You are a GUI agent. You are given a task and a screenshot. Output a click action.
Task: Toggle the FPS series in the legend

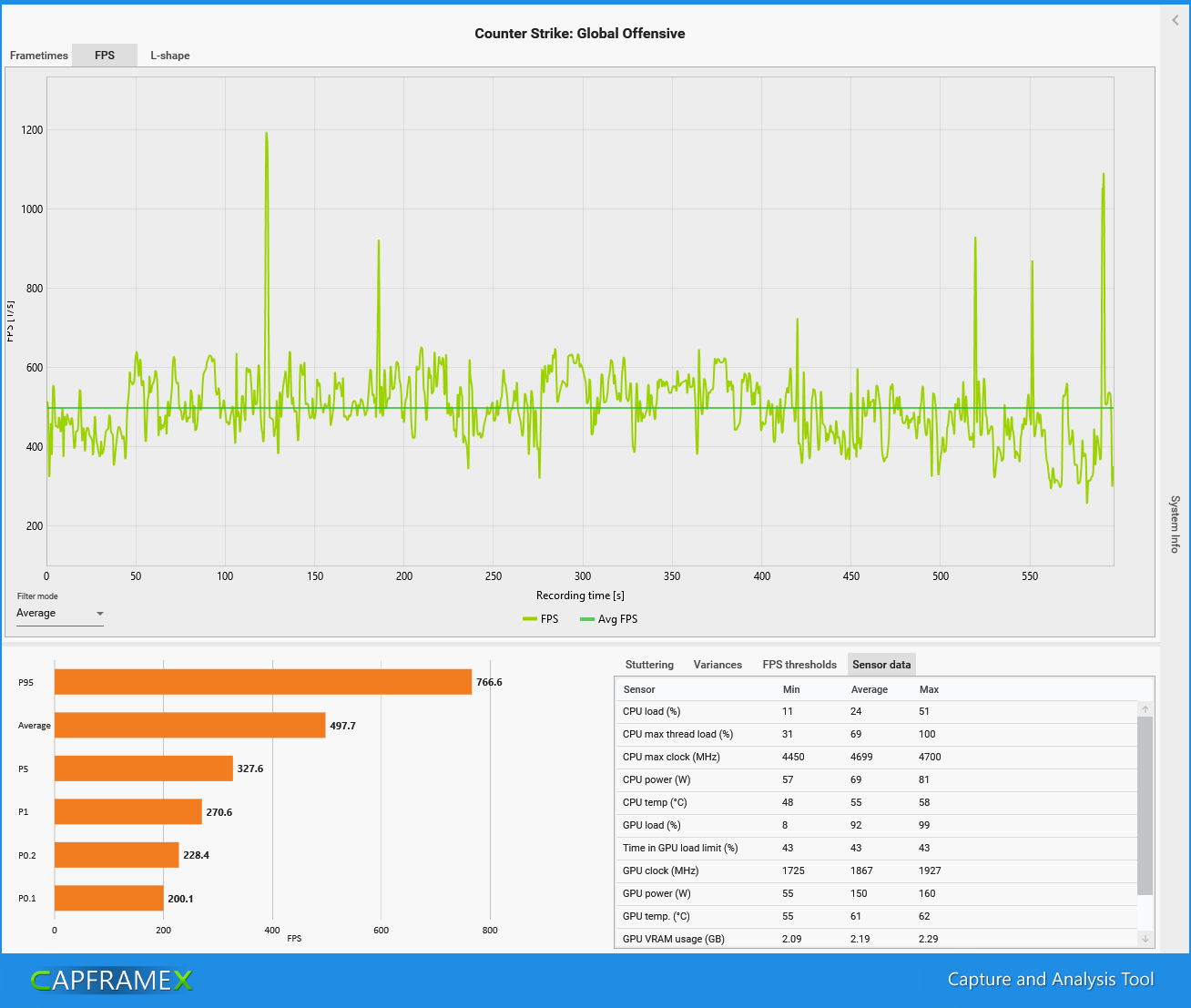pos(541,619)
